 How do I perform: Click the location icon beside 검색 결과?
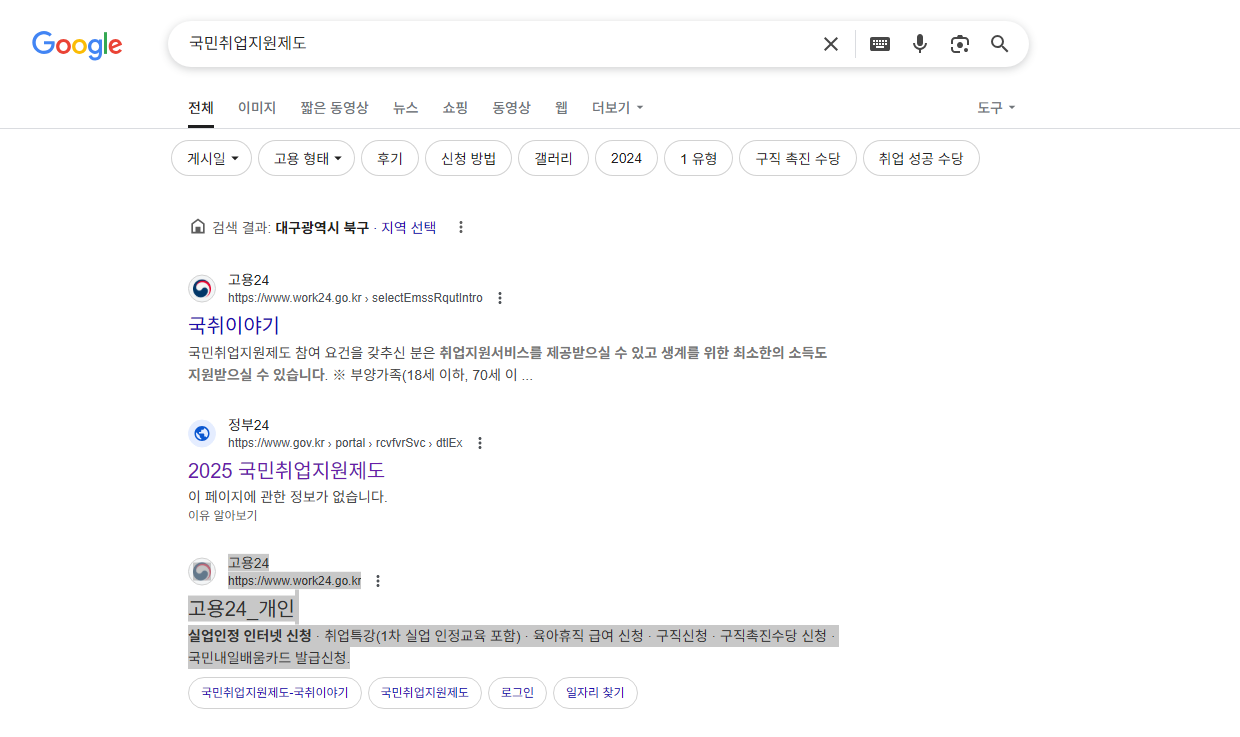(197, 227)
